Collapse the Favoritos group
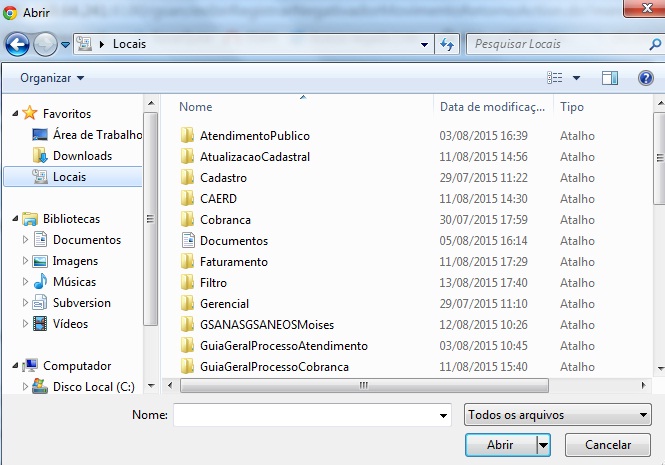This screenshot has height=465, width=665. coord(15,113)
